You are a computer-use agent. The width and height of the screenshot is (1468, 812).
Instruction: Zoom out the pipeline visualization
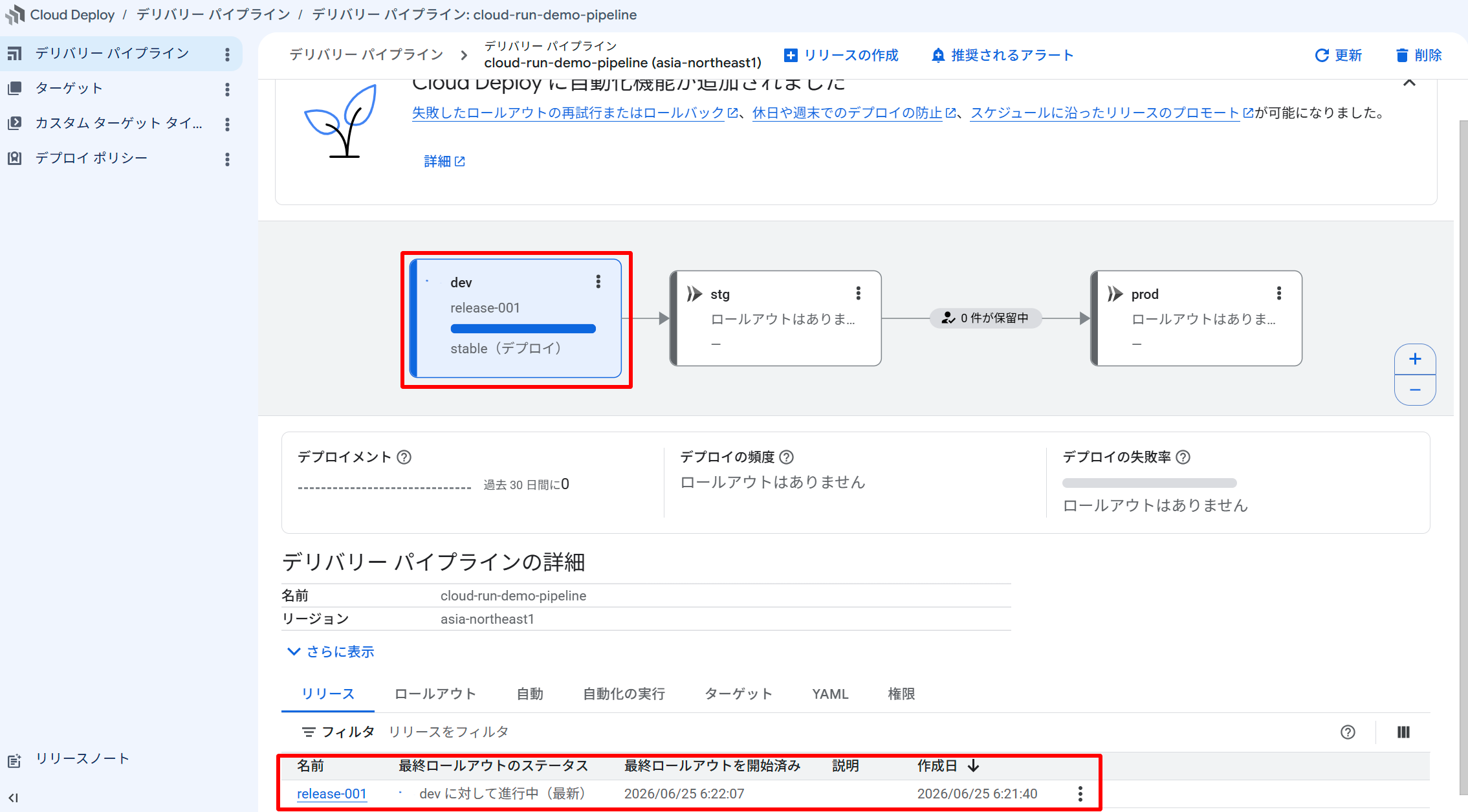[x=1415, y=390]
